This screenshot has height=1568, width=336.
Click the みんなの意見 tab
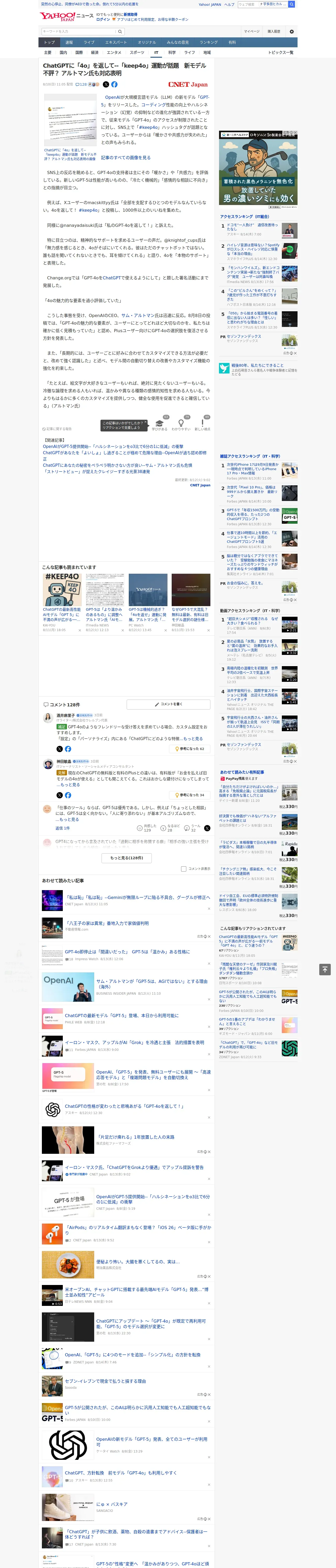pyautogui.click(x=177, y=43)
